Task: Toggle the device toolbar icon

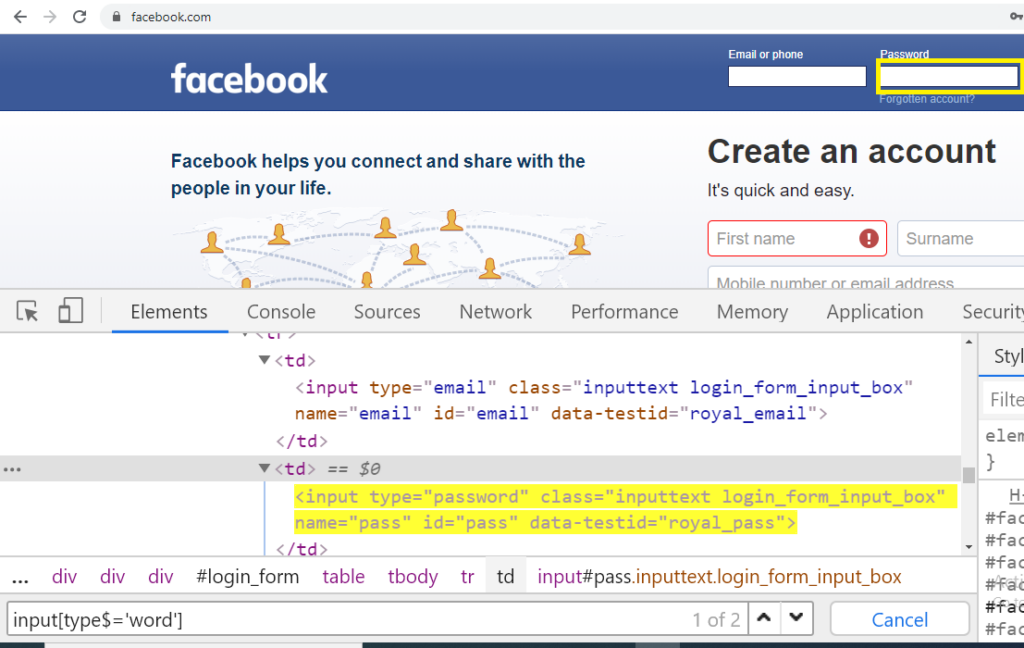Action: tap(71, 311)
